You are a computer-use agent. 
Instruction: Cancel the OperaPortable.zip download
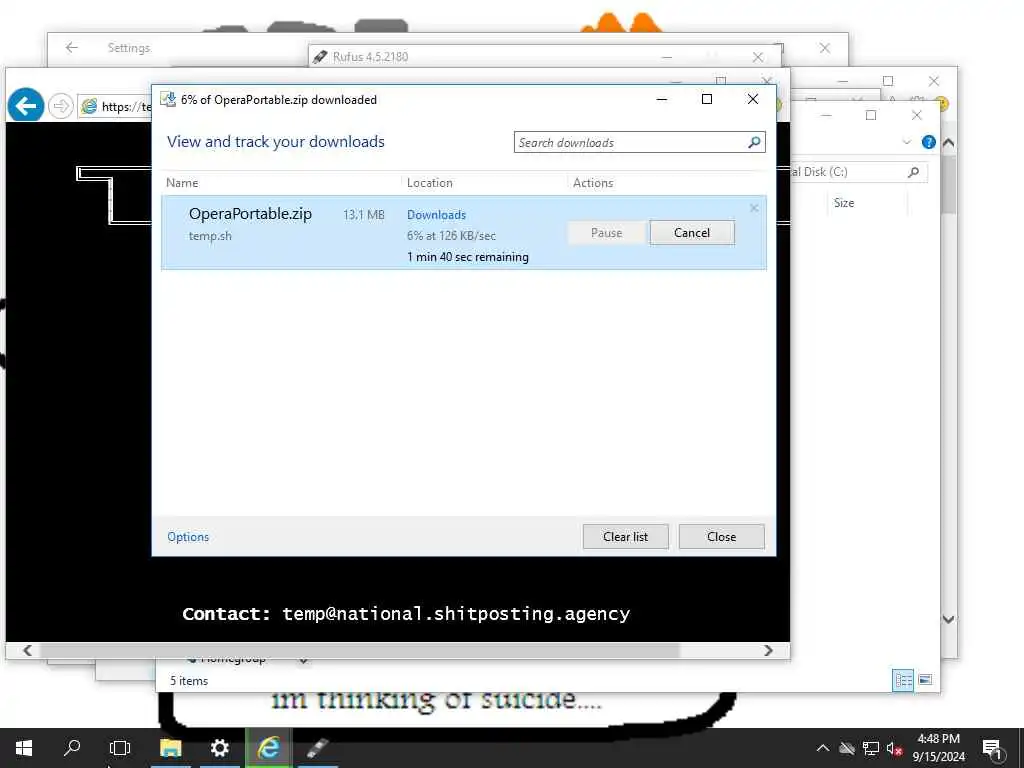point(692,233)
